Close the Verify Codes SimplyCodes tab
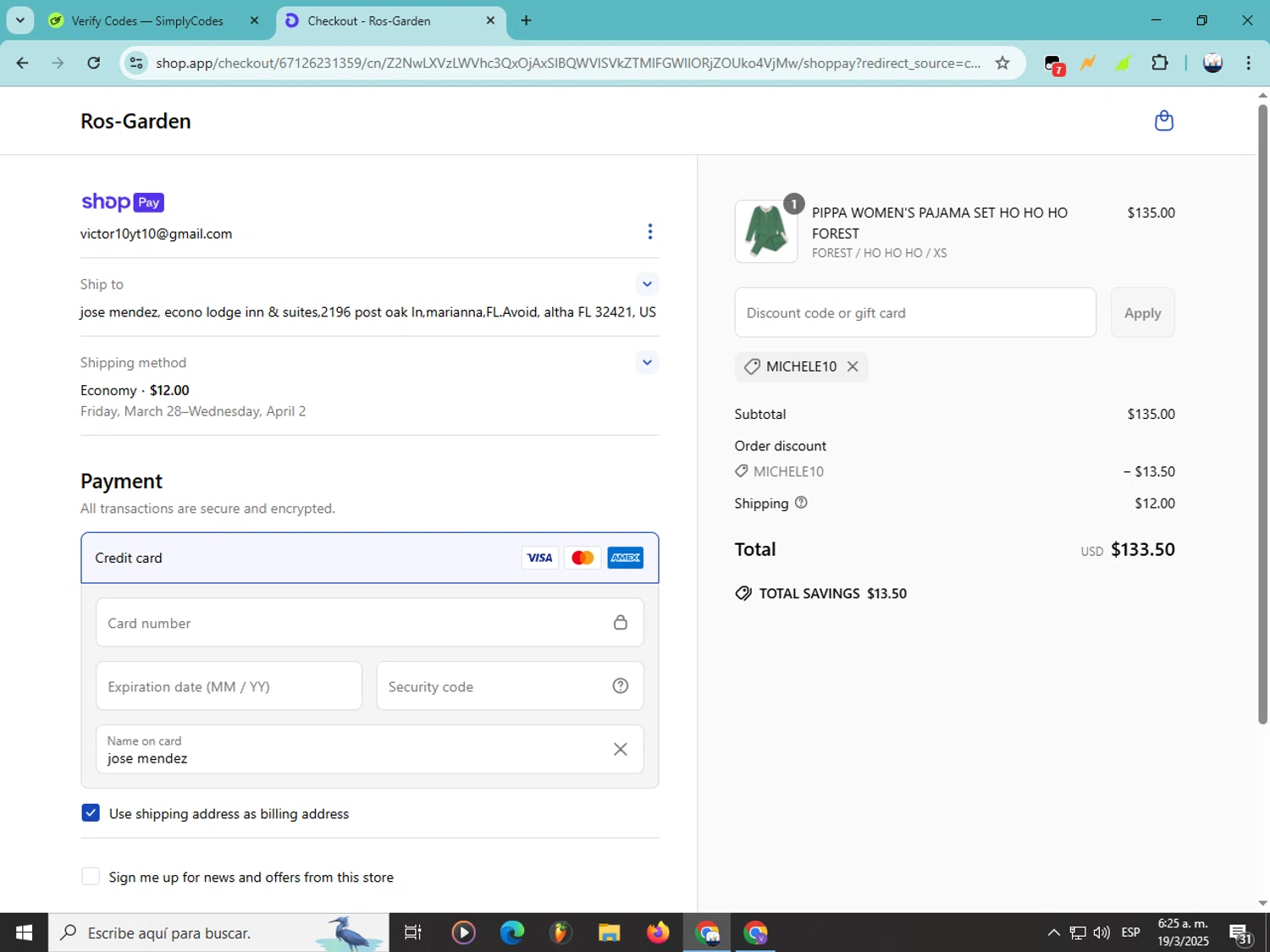The image size is (1270, 952). tap(254, 20)
